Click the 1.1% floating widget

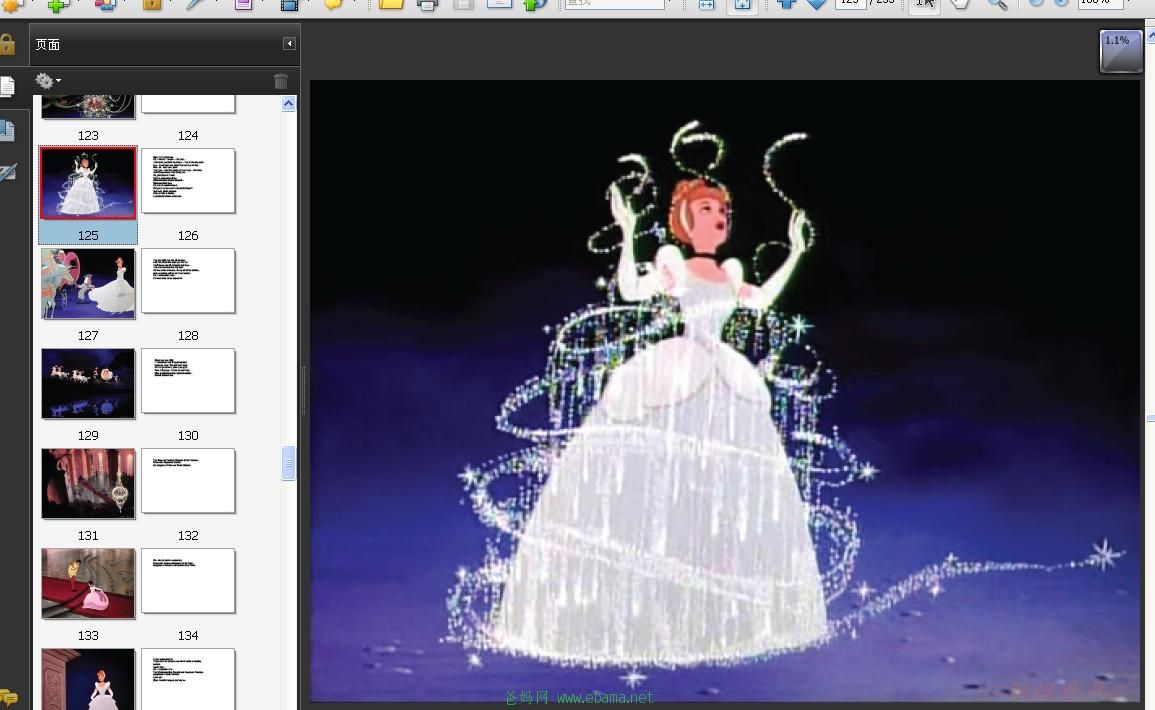[x=1120, y=51]
